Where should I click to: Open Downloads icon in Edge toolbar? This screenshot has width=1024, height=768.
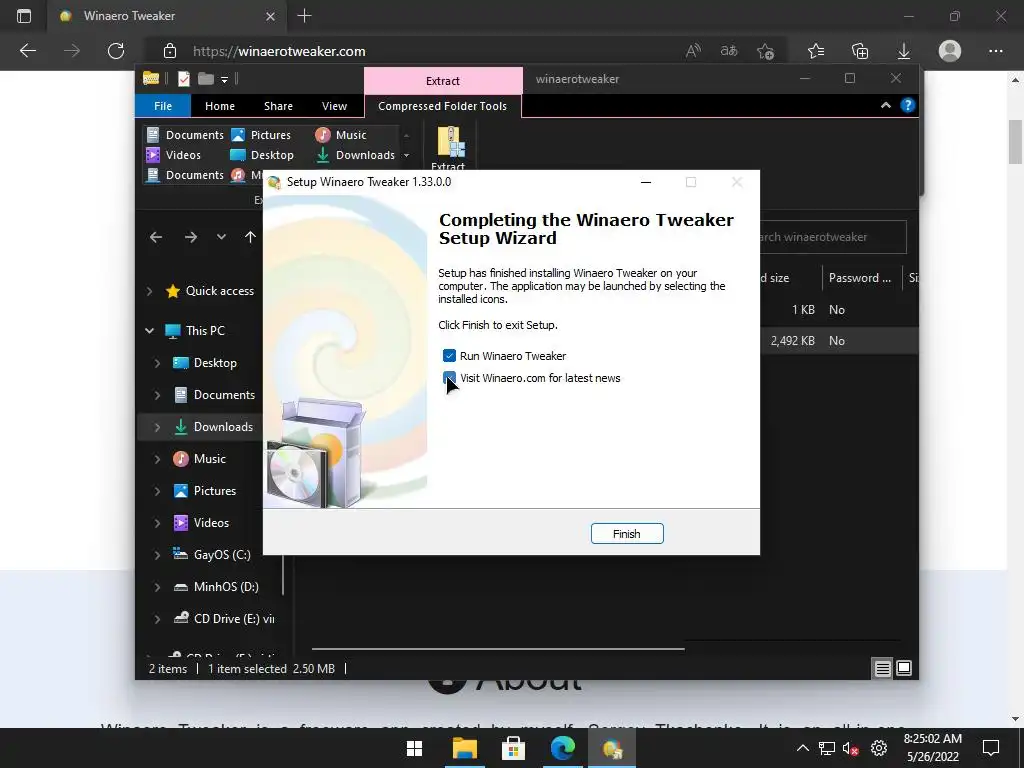click(x=904, y=51)
